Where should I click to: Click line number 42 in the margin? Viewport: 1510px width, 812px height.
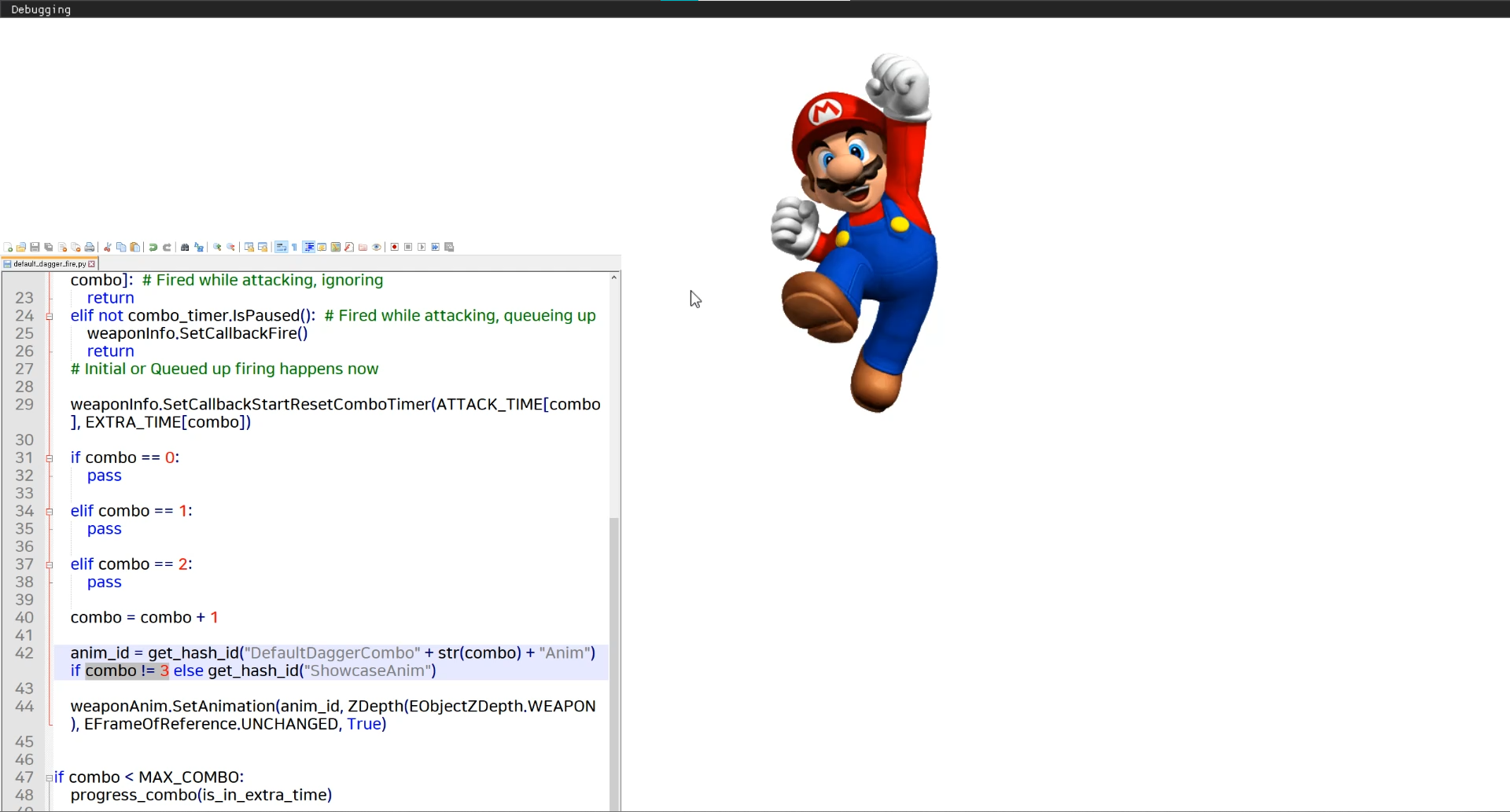[24, 653]
